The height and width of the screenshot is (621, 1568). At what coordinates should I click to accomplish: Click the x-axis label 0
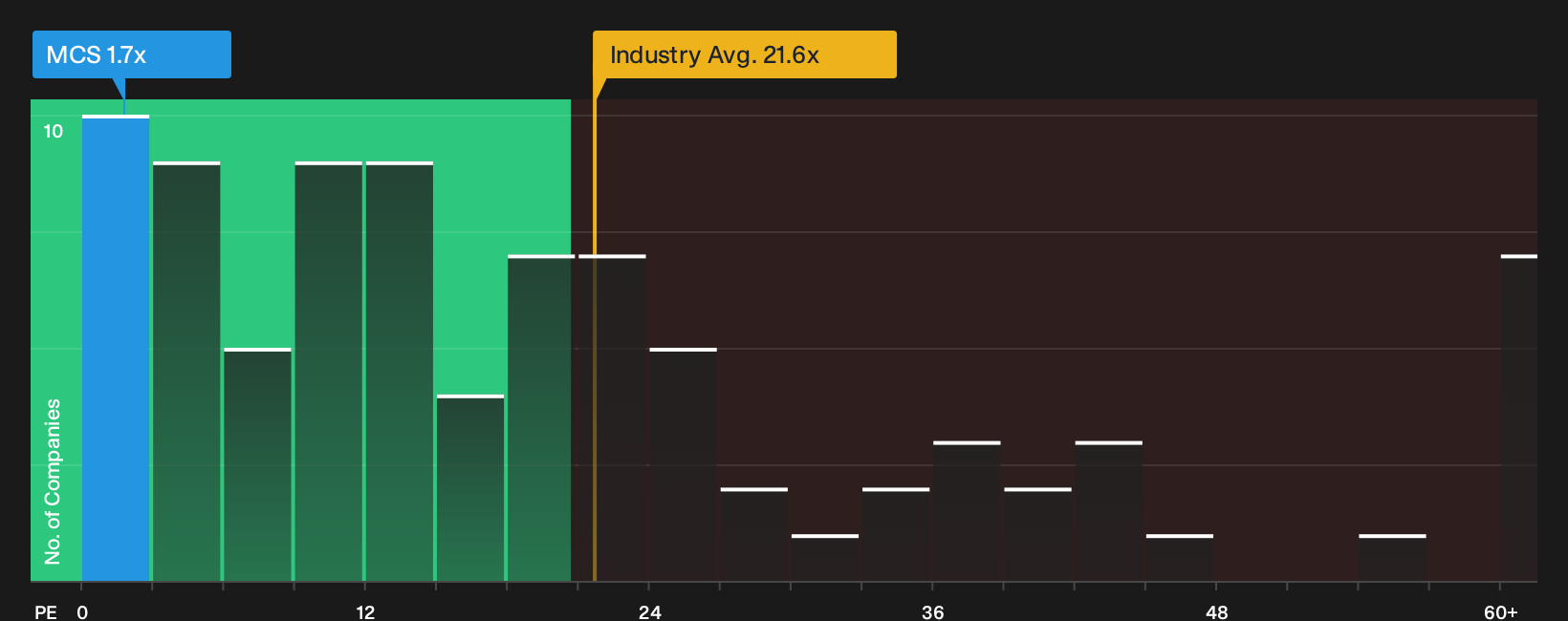[x=82, y=611]
